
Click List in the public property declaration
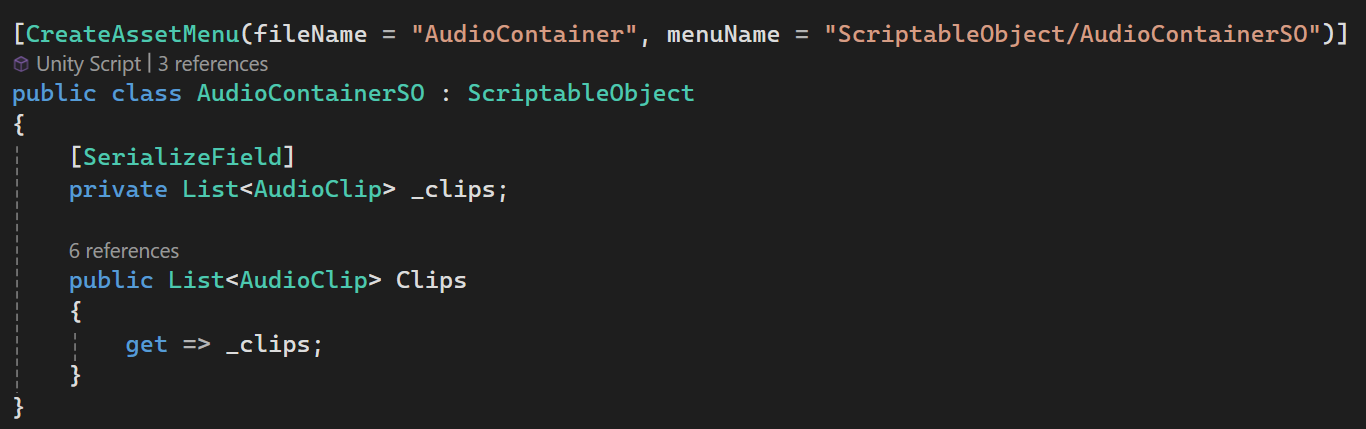(x=196, y=280)
